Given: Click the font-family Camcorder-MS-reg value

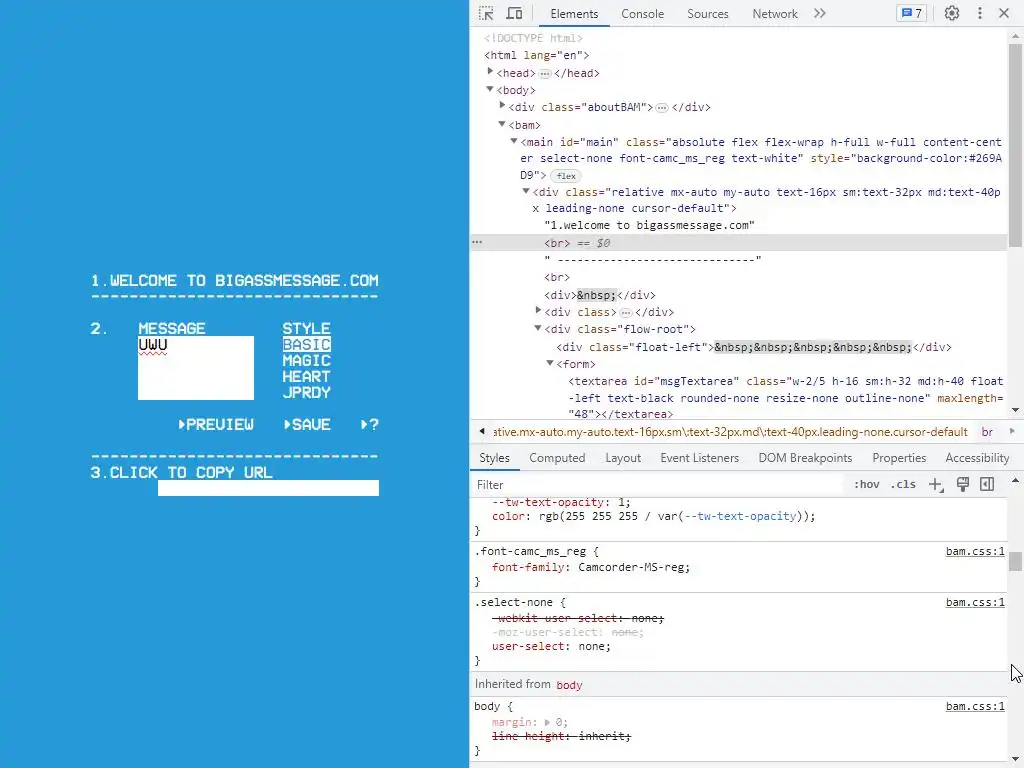Looking at the screenshot, I should [633, 567].
